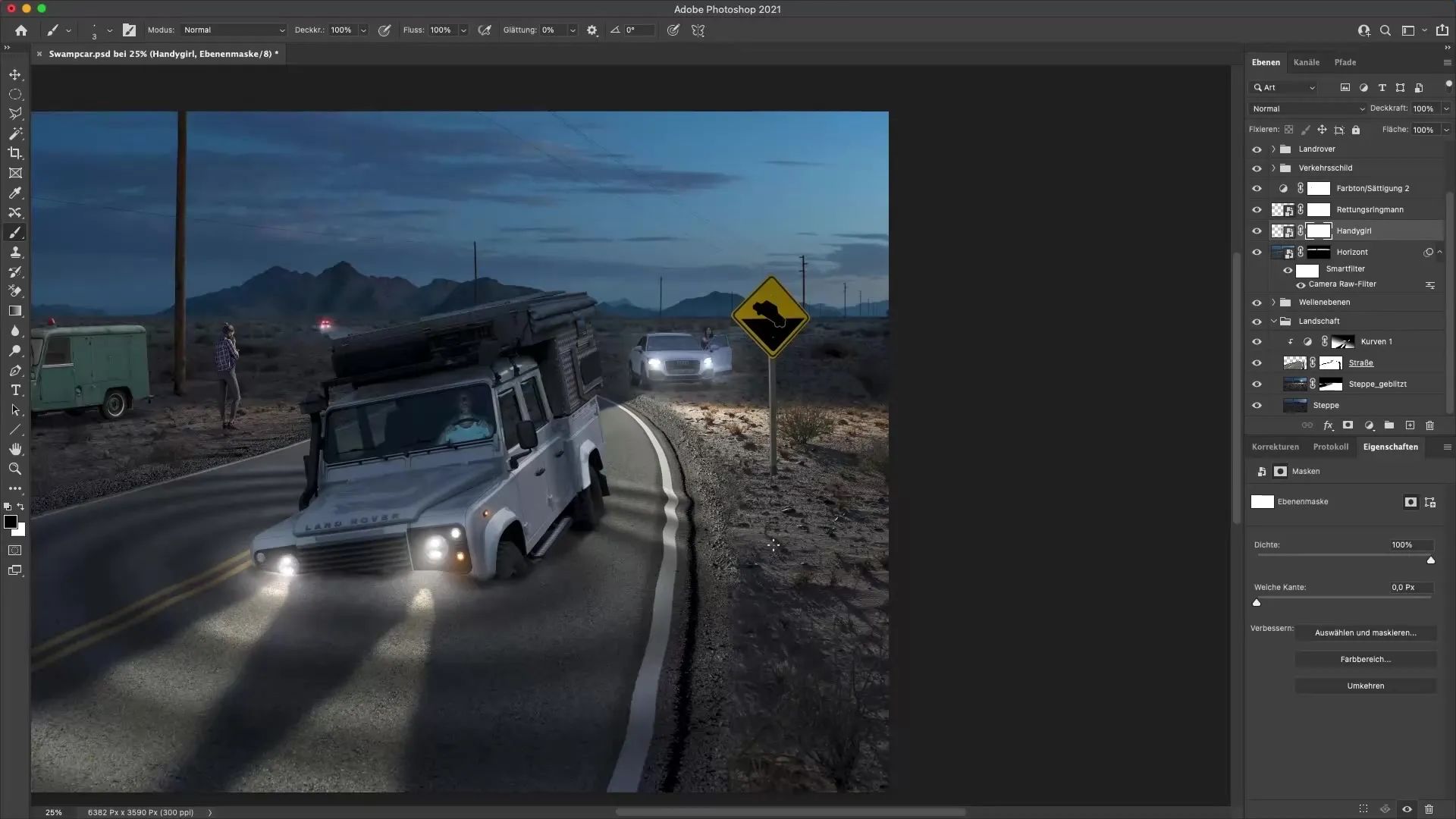This screenshot has height=819, width=1456.
Task: Select the Move tool
Action: coord(15,74)
